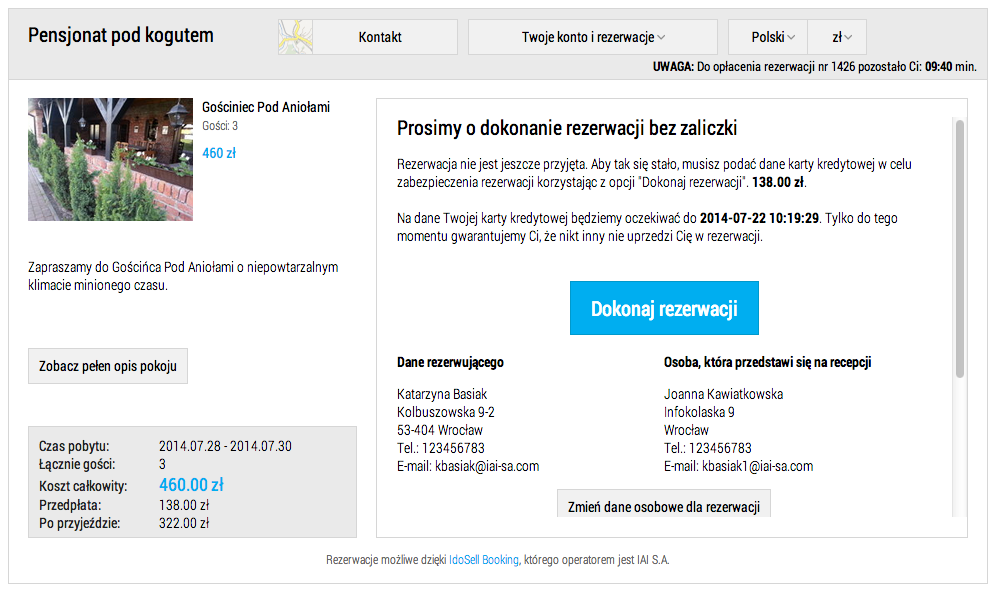Viewport: 998px width, 592px height.
Task: Open the Gościniec Pod Aniołami photo
Action: point(110,159)
